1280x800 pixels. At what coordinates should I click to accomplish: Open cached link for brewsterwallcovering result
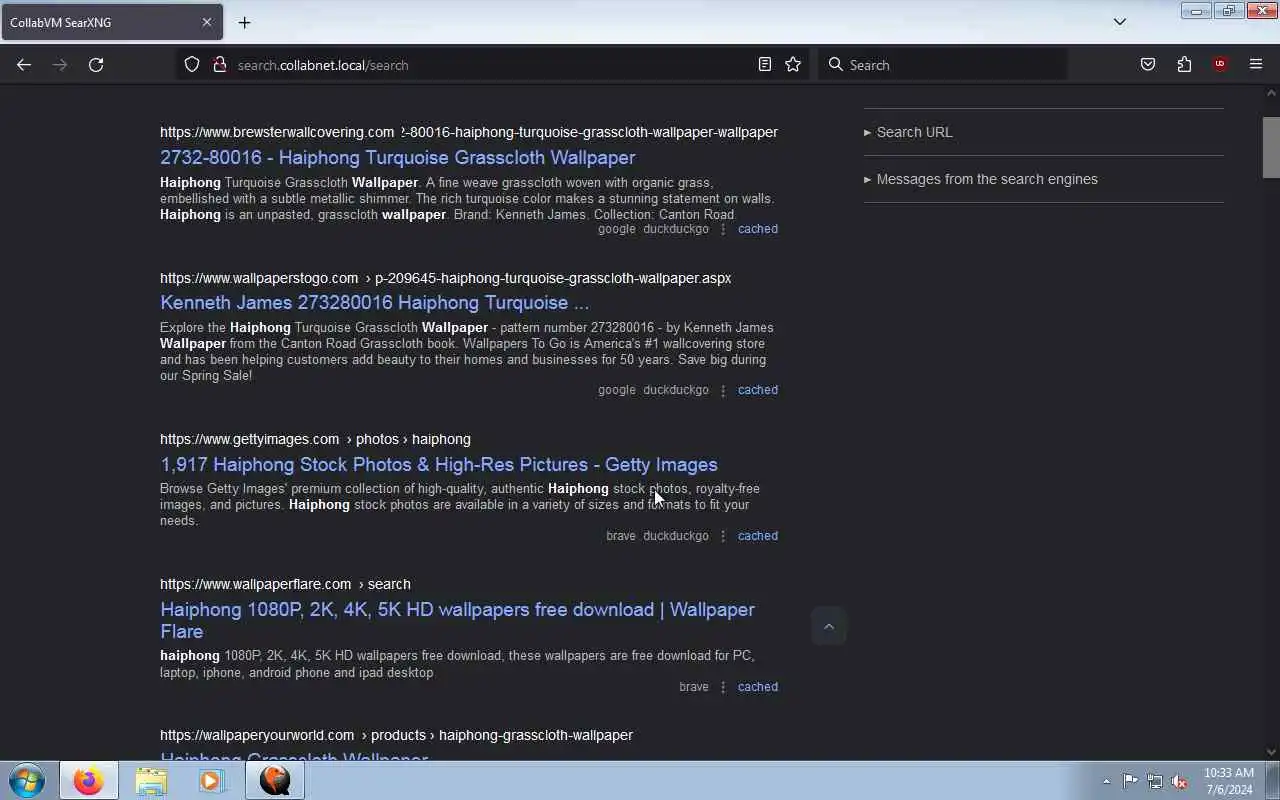click(757, 229)
